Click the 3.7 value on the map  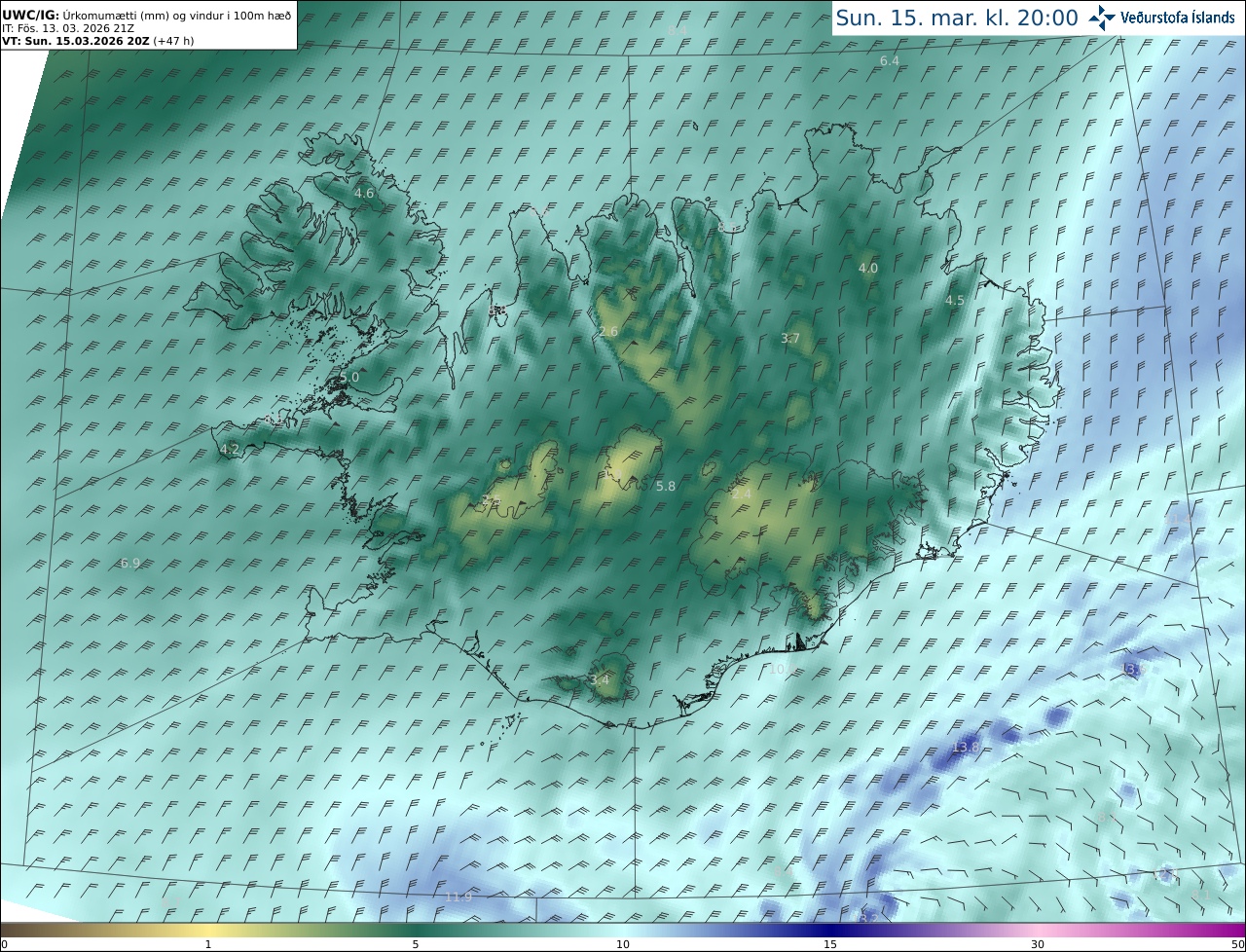790,338
